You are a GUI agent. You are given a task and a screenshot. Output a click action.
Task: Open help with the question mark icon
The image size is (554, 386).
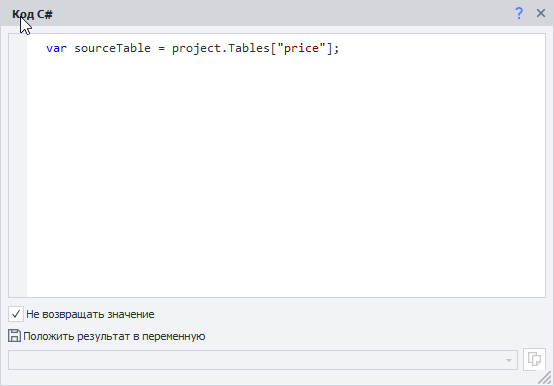click(x=519, y=13)
